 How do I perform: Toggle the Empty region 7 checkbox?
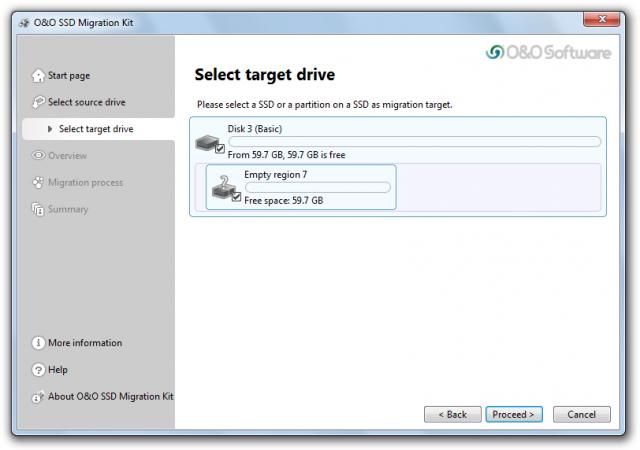pos(236,197)
